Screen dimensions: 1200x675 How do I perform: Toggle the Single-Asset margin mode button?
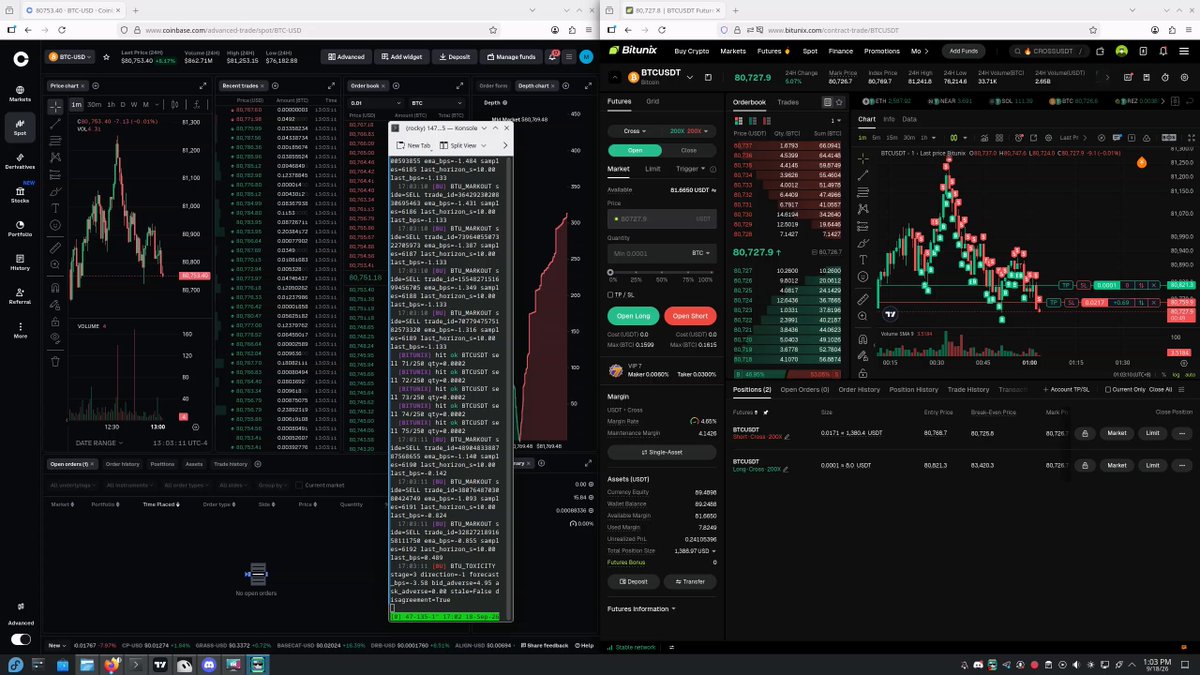point(663,453)
